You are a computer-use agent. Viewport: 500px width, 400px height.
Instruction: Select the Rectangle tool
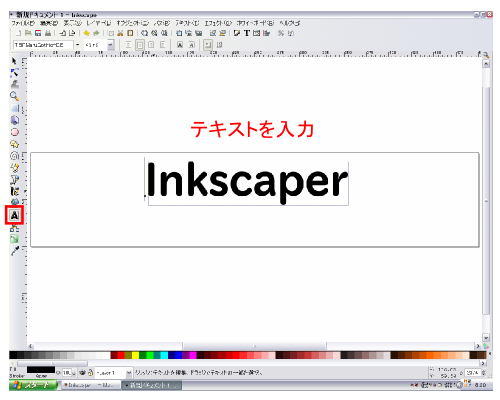coord(15,108)
